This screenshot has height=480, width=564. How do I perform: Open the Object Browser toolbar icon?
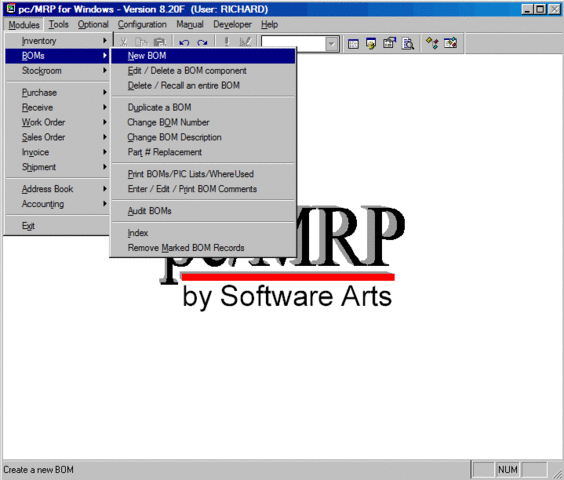[450, 43]
